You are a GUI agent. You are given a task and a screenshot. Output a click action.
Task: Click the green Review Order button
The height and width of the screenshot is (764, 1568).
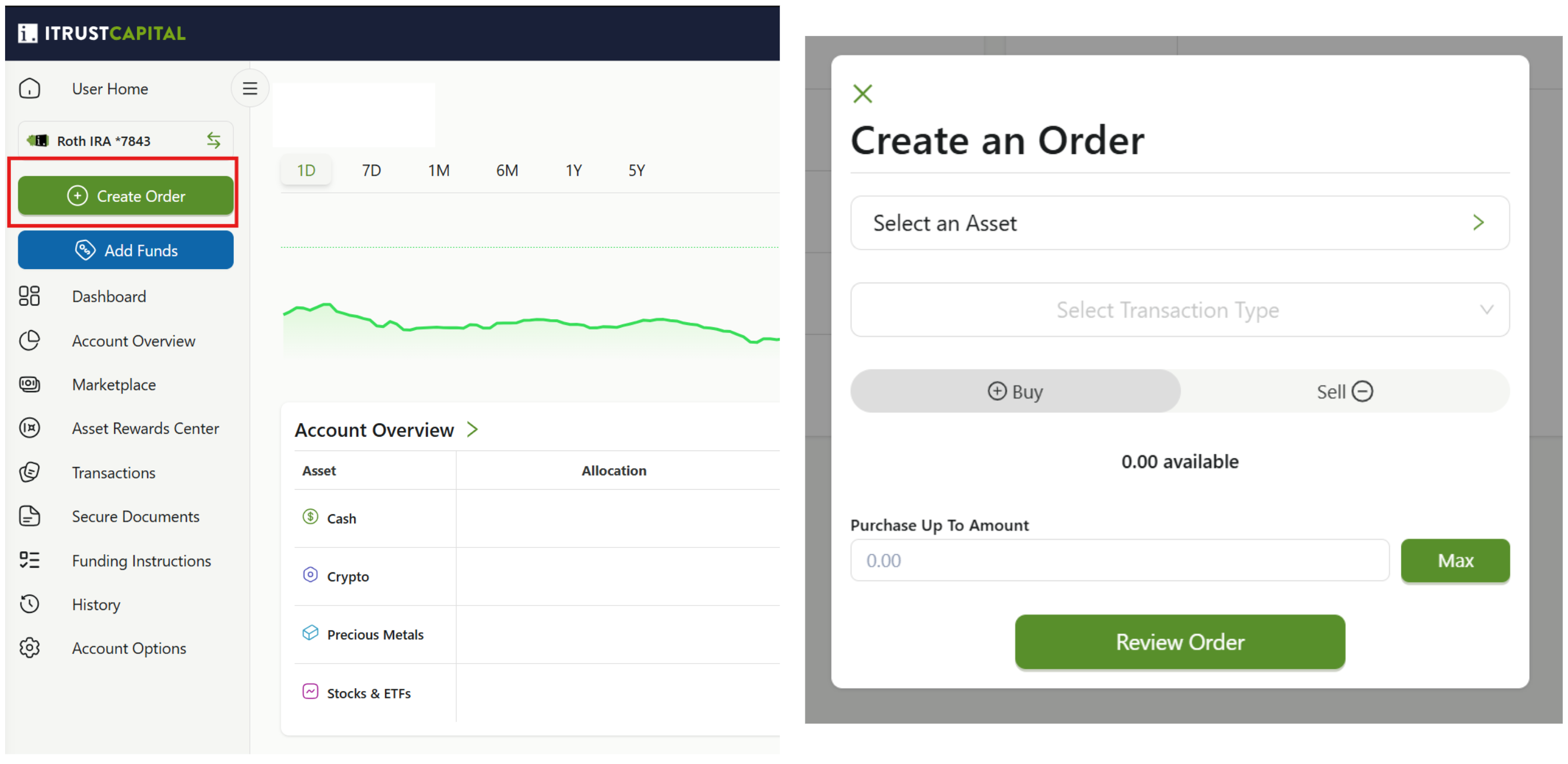1180,643
